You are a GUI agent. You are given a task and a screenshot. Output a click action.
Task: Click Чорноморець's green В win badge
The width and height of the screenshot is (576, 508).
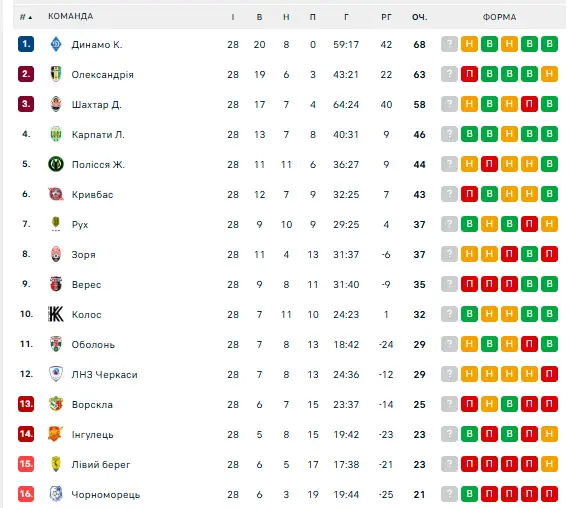tap(469, 494)
